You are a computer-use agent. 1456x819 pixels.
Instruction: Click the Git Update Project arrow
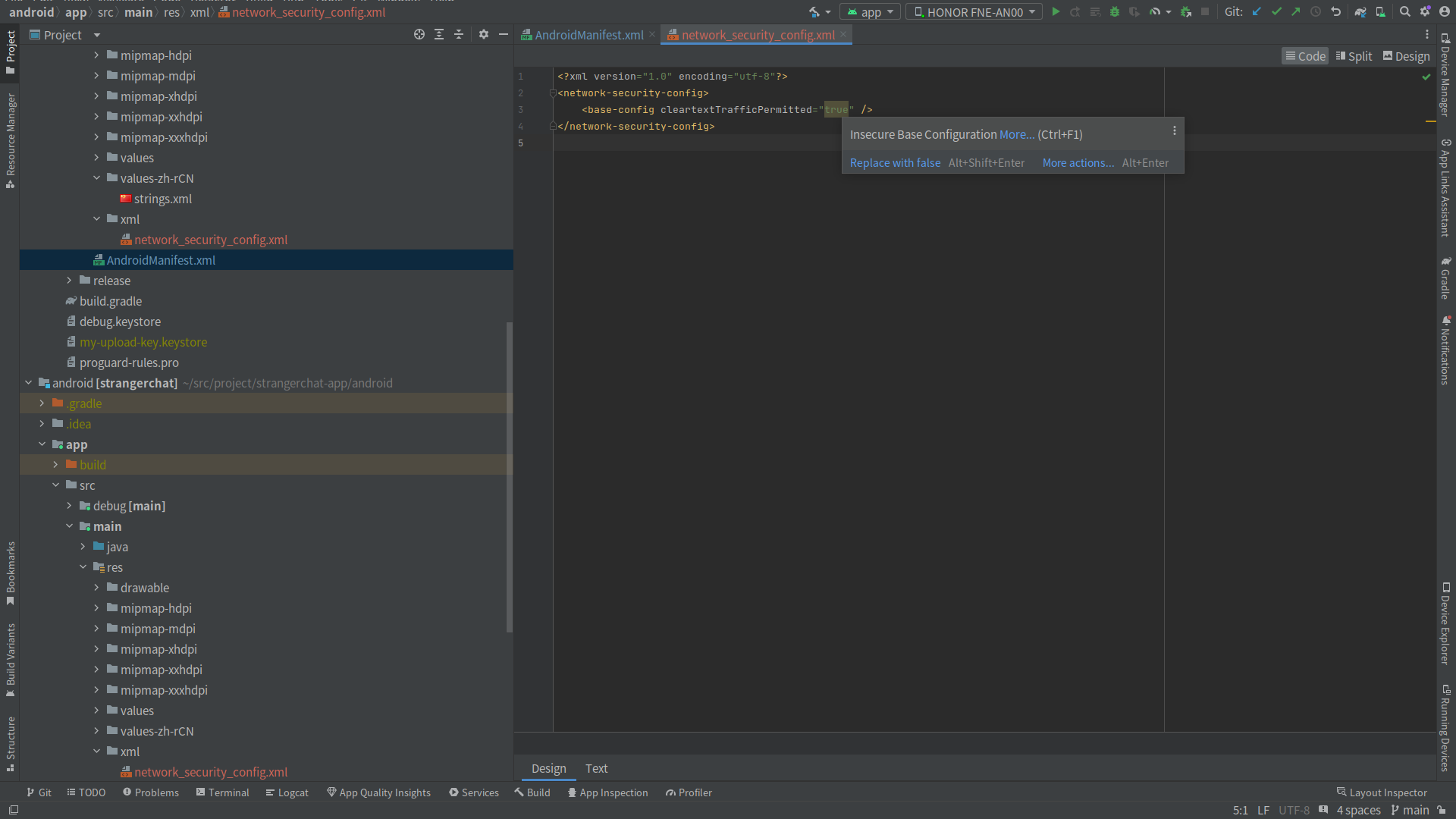coord(1257,12)
